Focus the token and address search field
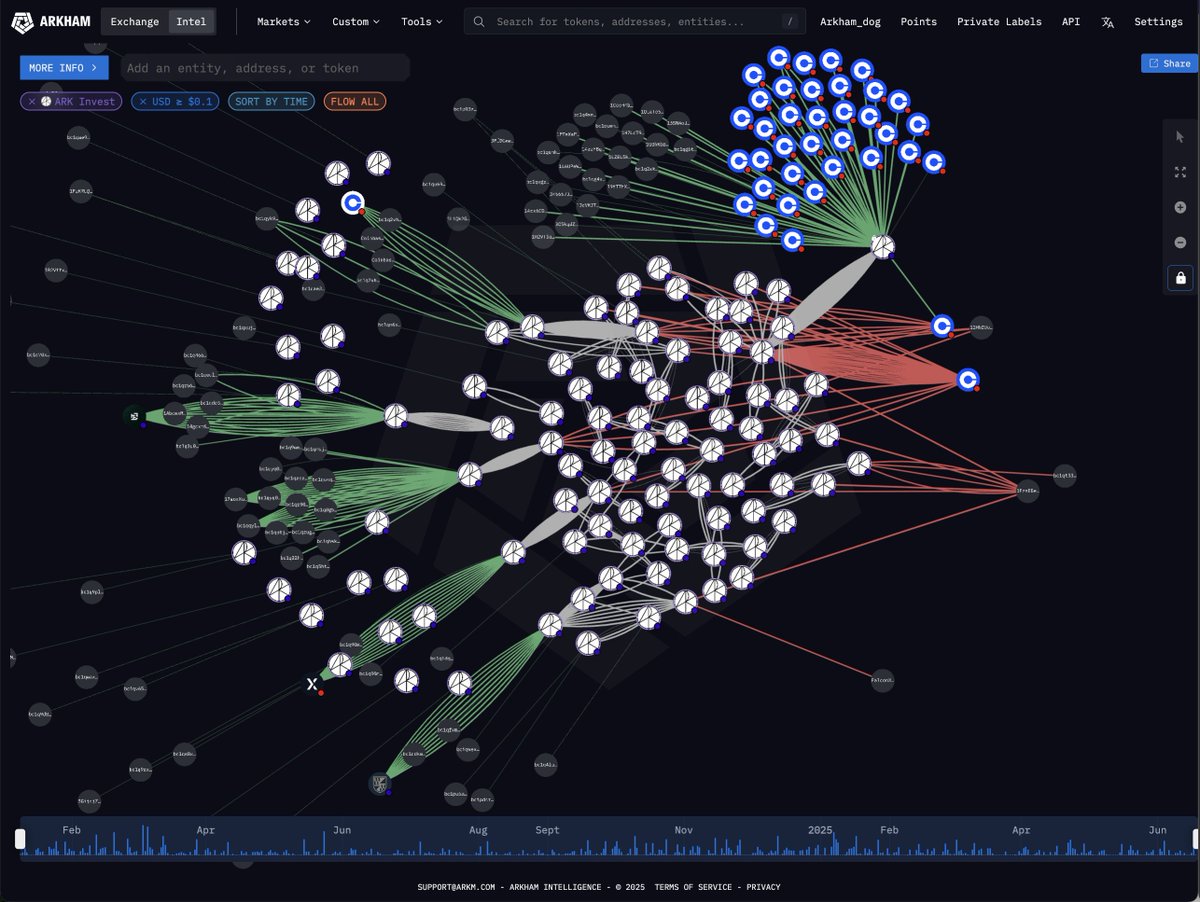Image resolution: width=1200 pixels, height=902 pixels. pos(634,21)
